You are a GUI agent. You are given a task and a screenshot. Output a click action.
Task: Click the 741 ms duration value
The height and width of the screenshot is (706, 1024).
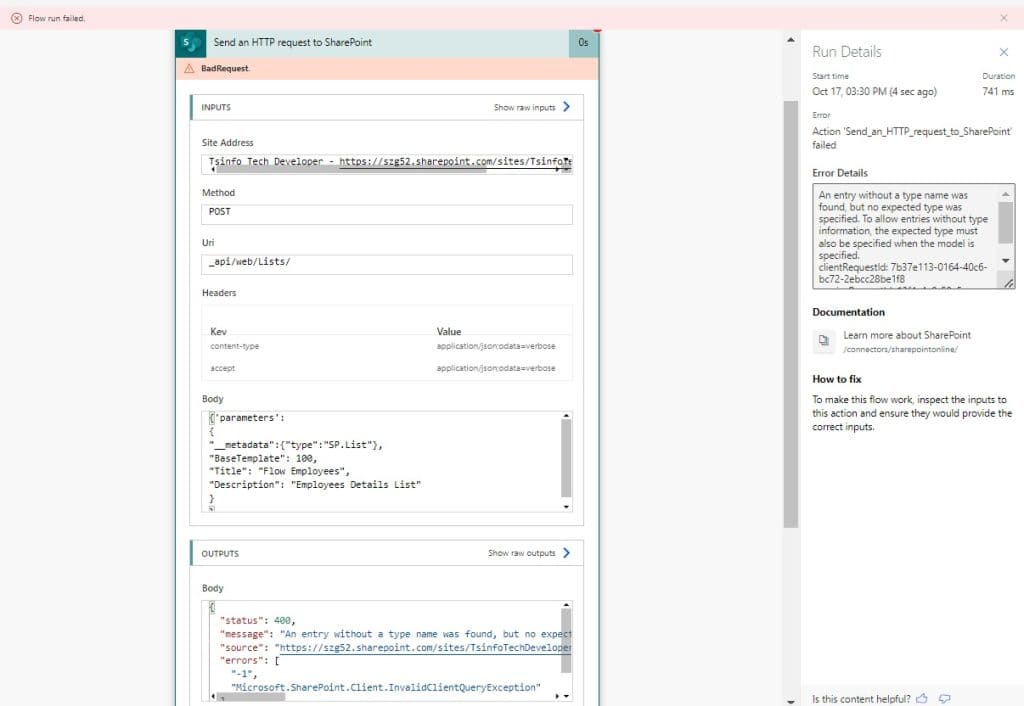coord(998,91)
